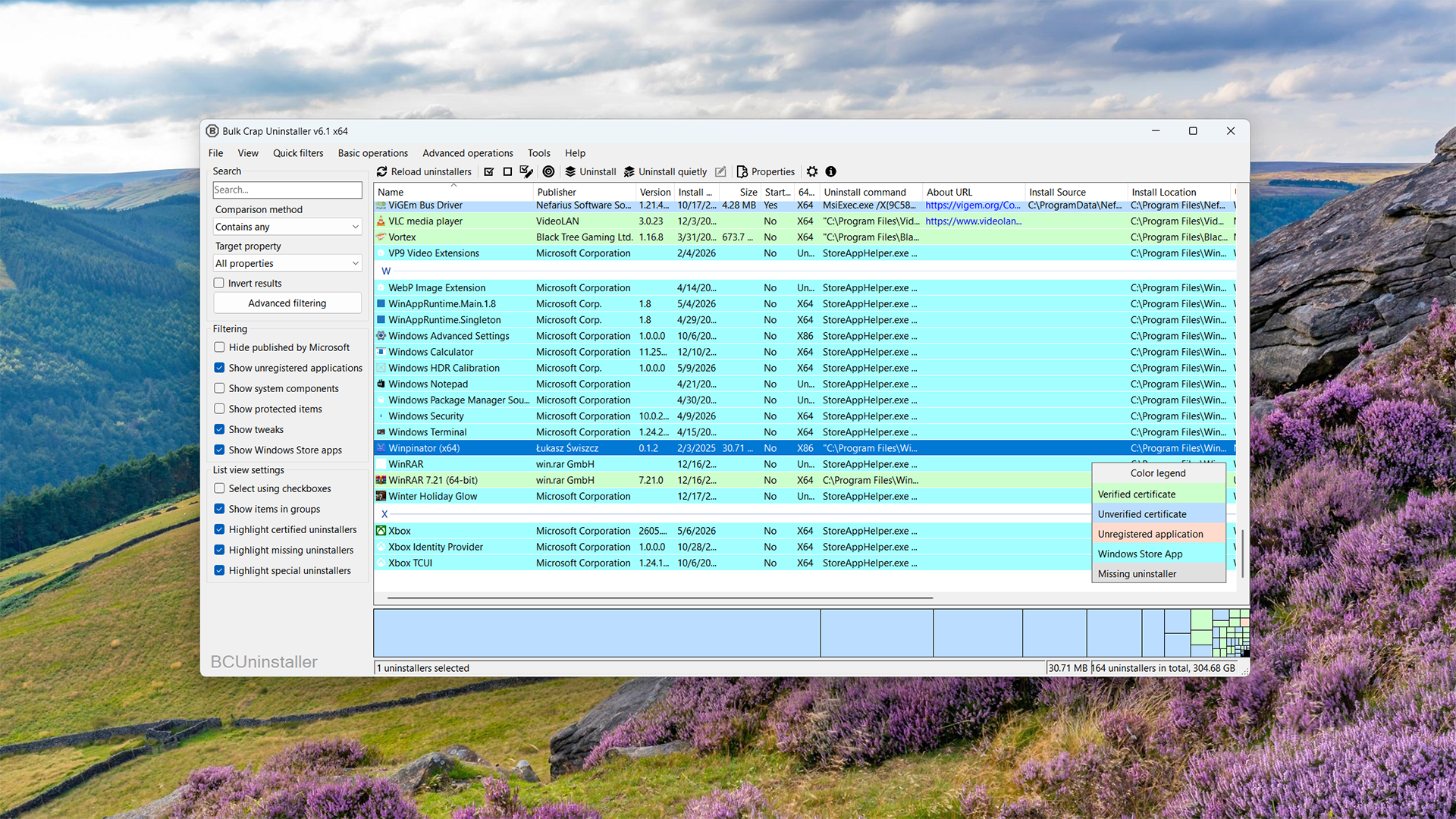Click the Xbox app green icon

click(381, 531)
